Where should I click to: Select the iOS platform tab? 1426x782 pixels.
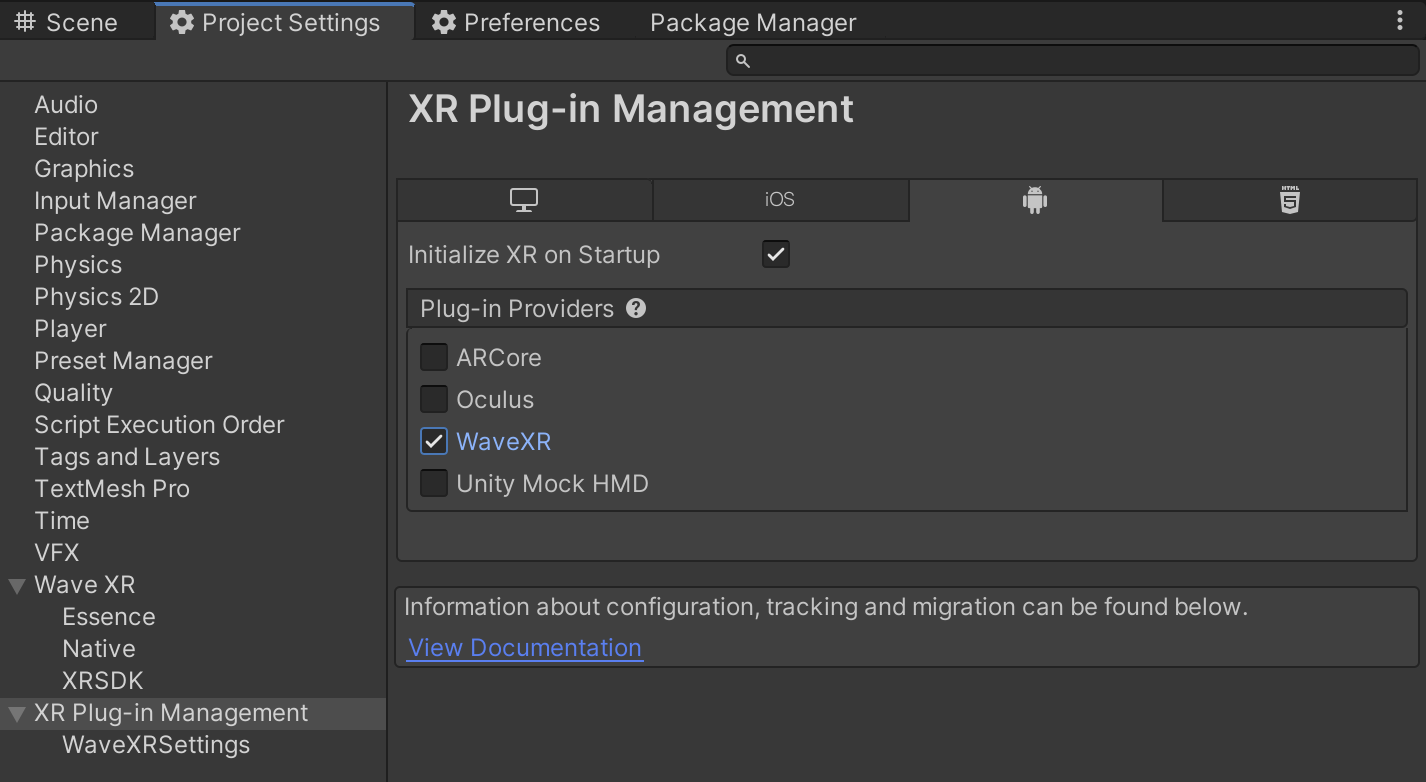(x=780, y=200)
